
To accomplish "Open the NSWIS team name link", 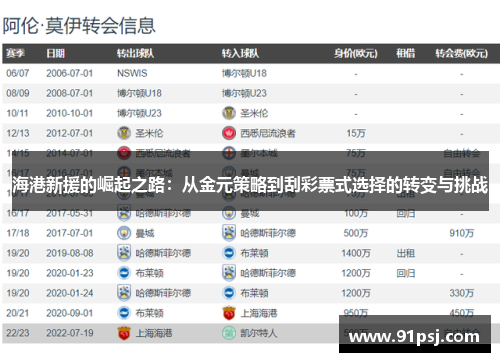I will click(132, 73).
